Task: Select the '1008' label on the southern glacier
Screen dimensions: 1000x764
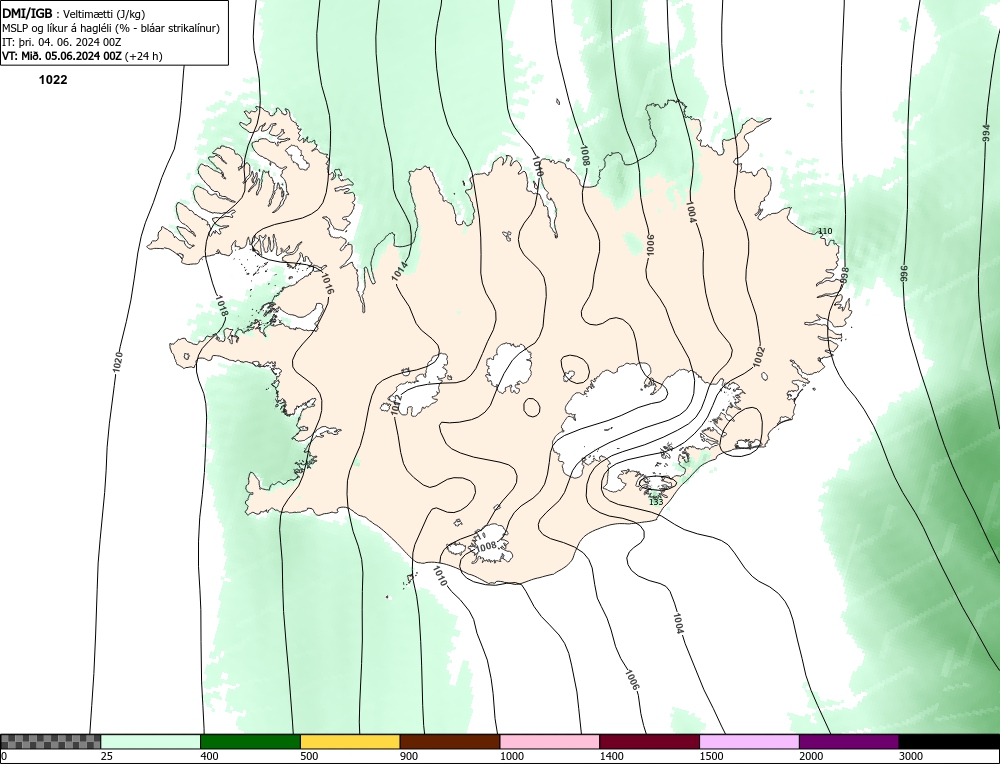Action: pos(487,546)
